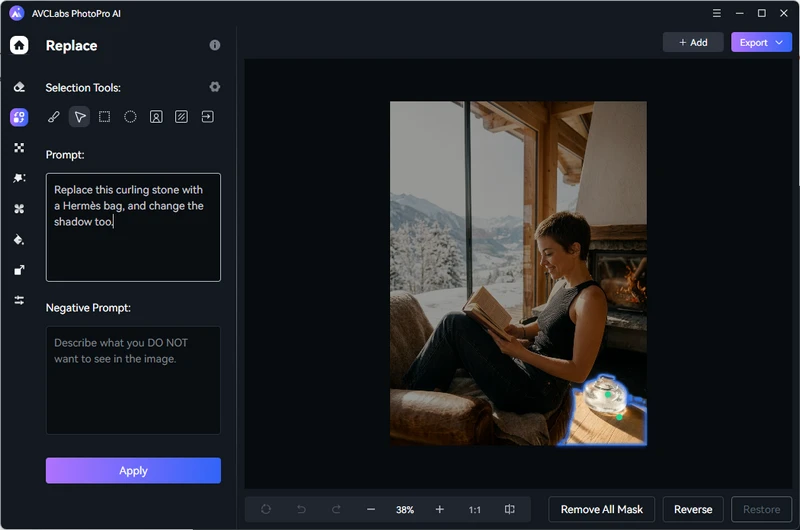This screenshot has height=530, width=800.
Task: Open the adjustment sliders tool in sidebar
Action: click(19, 300)
